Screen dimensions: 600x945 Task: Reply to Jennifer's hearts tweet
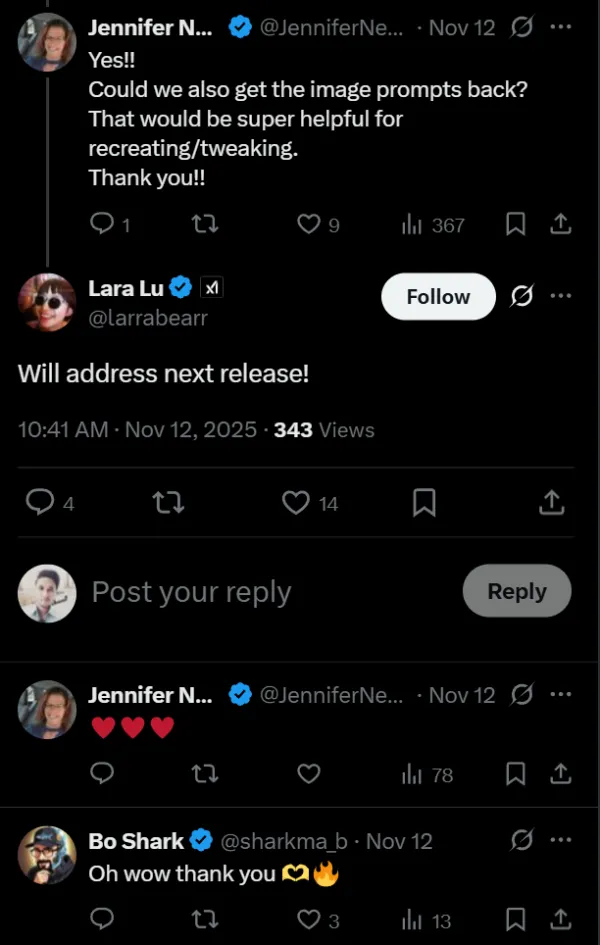103,773
